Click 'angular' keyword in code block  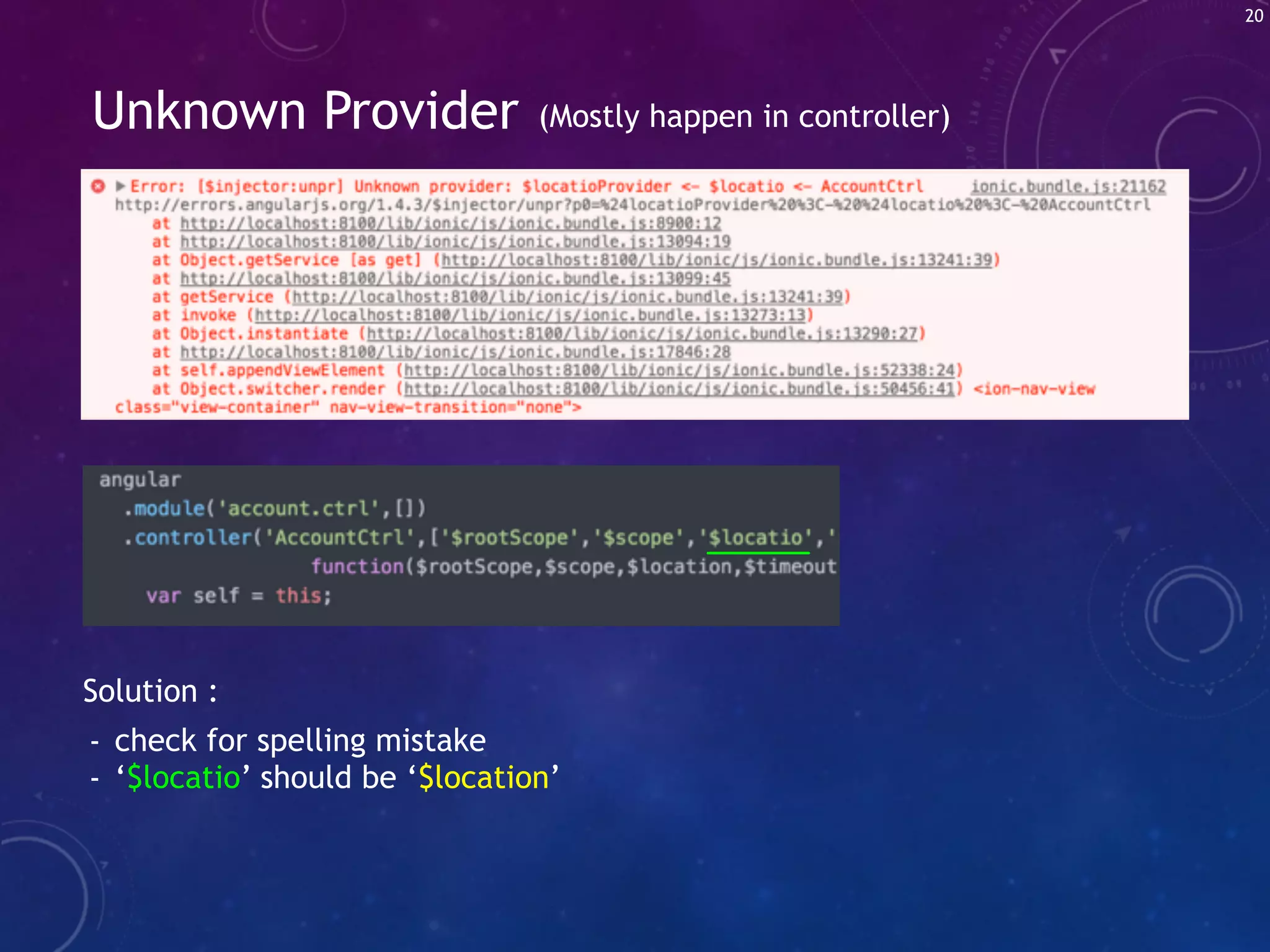pos(140,480)
